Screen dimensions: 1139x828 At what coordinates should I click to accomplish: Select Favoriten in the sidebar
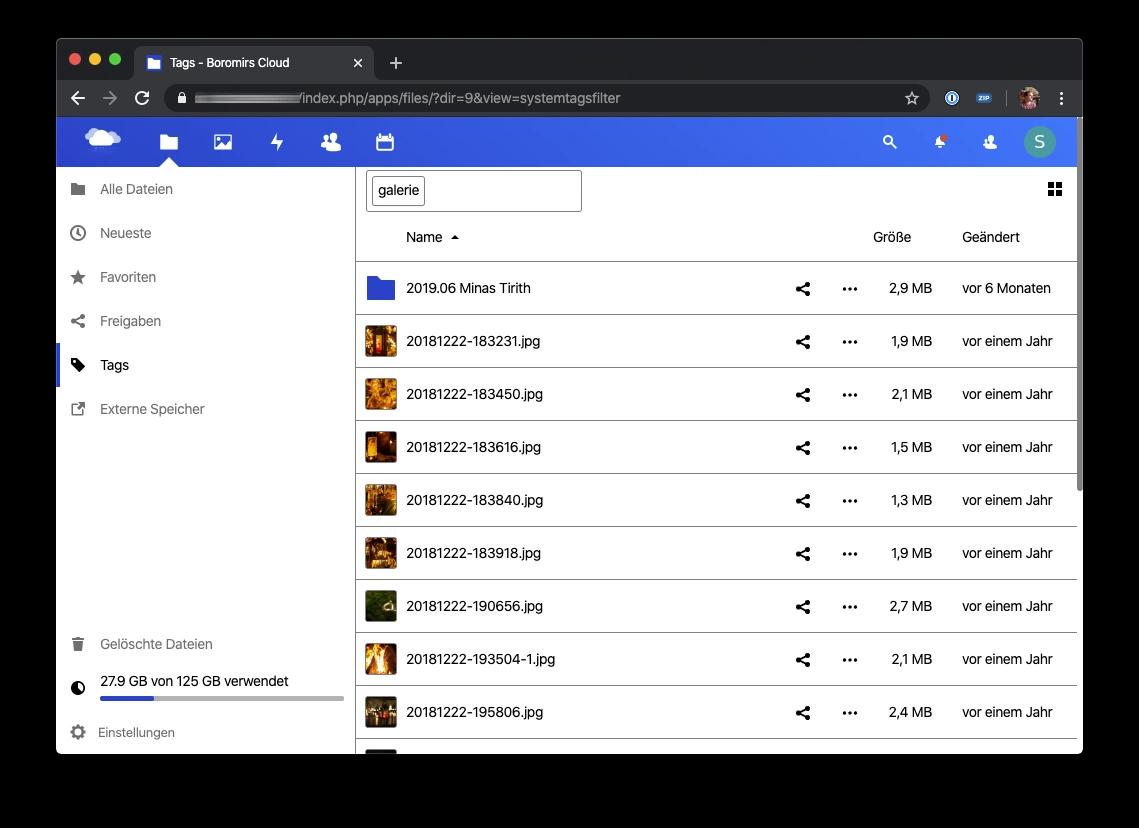128,277
